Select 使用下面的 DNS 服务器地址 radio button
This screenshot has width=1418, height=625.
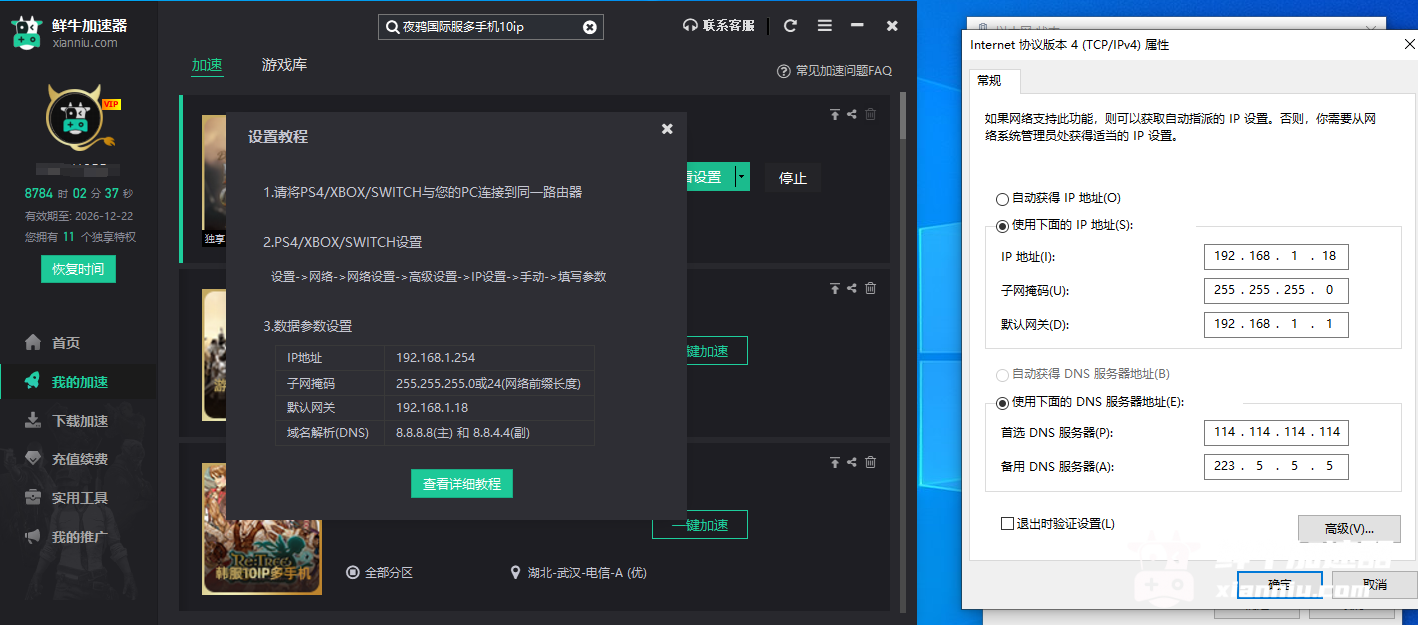(1002, 402)
